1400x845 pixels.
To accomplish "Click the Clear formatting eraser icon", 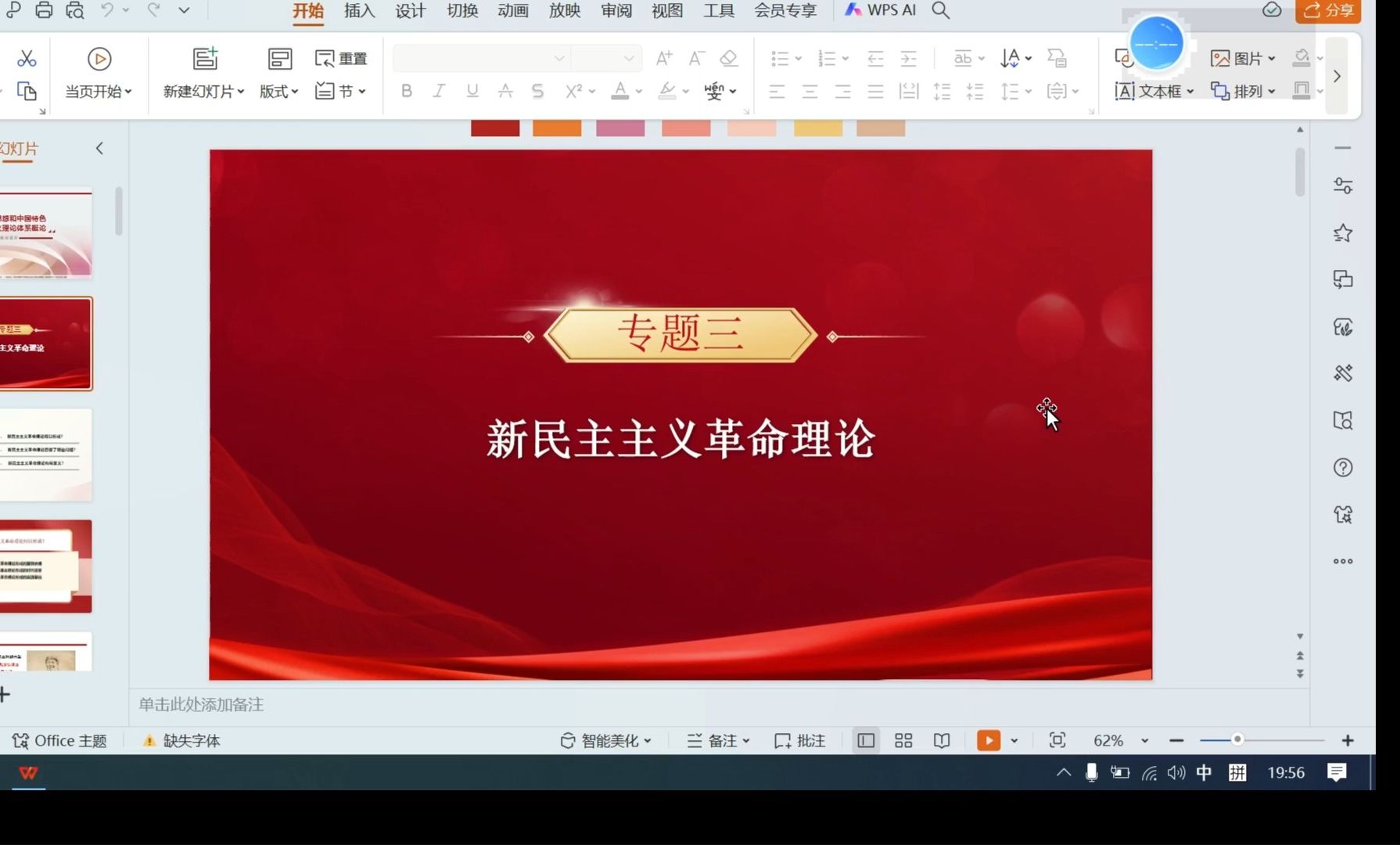I will pos(729,58).
